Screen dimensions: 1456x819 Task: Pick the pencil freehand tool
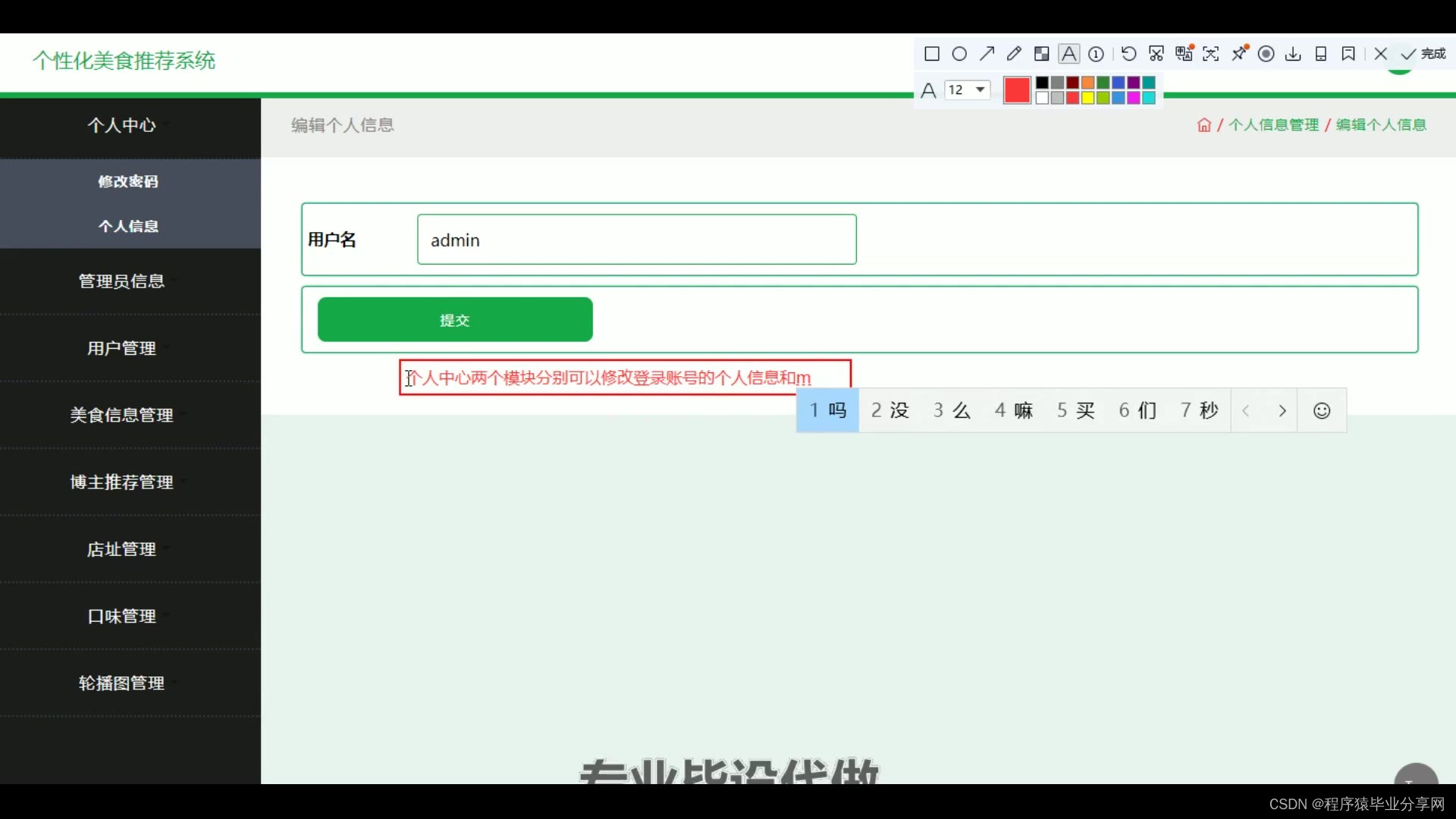(x=1014, y=54)
